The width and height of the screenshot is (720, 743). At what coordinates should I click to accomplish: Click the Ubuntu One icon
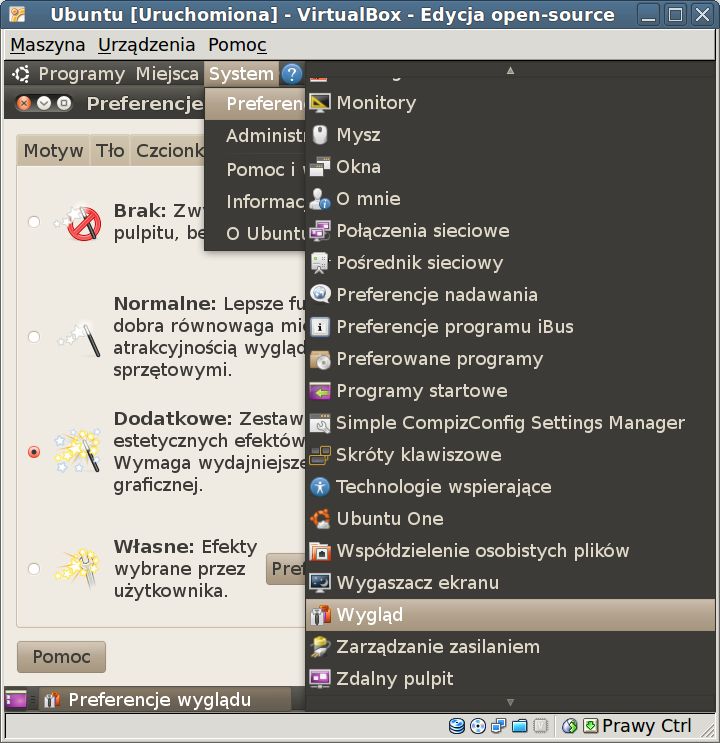(320, 519)
